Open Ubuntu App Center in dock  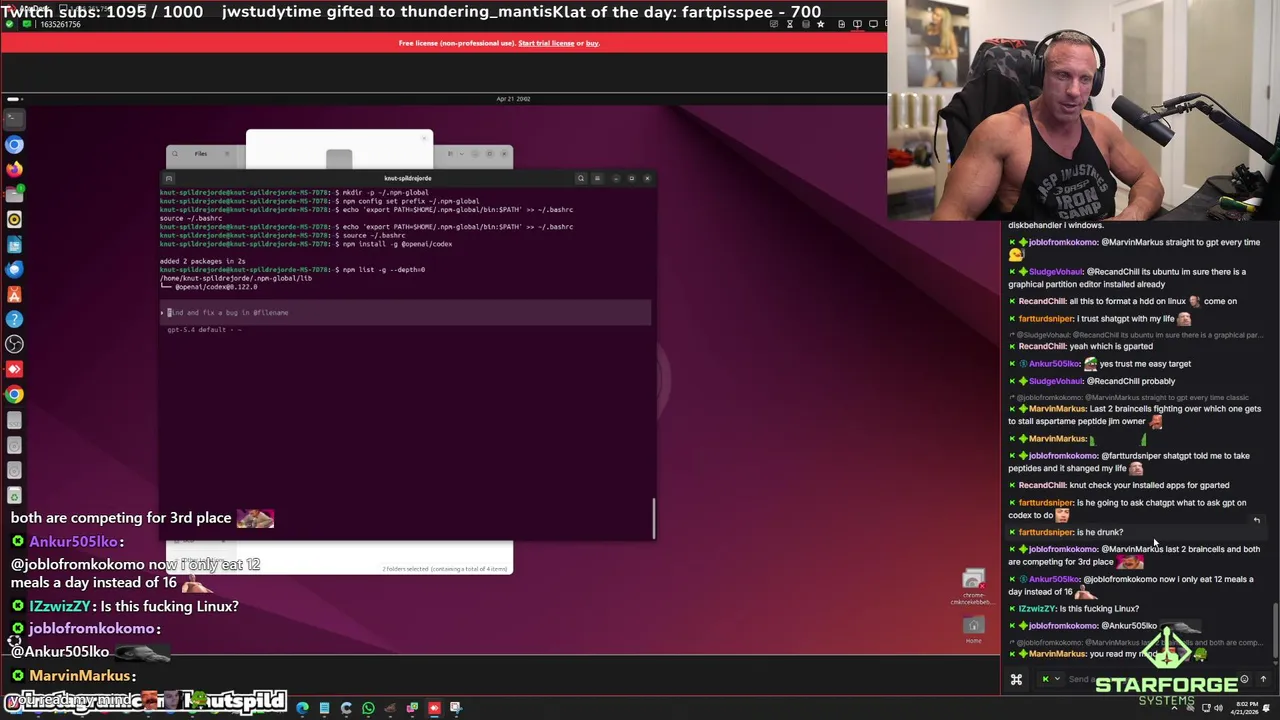coord(14,295)
